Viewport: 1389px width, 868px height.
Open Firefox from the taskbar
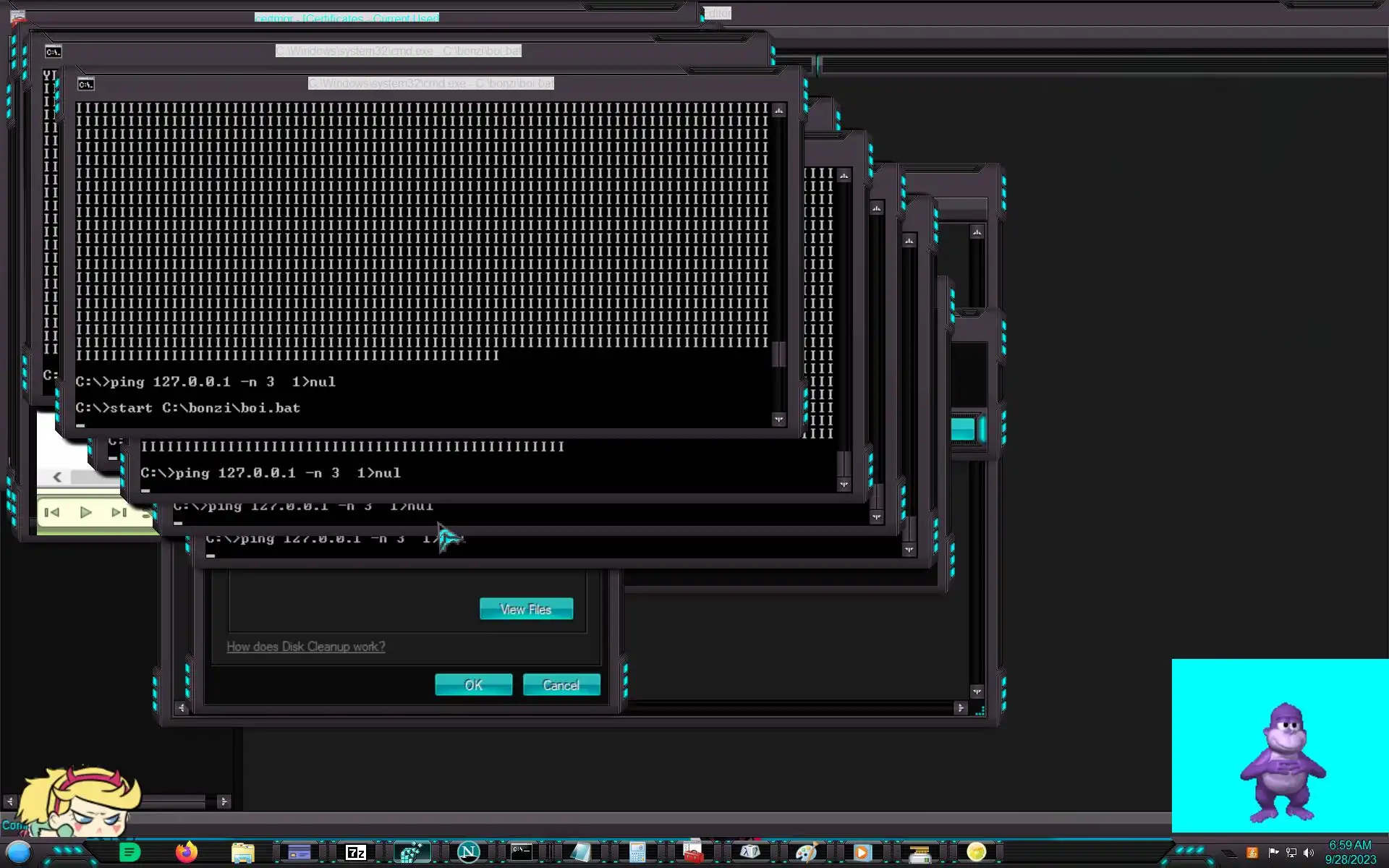pos(187,852)
